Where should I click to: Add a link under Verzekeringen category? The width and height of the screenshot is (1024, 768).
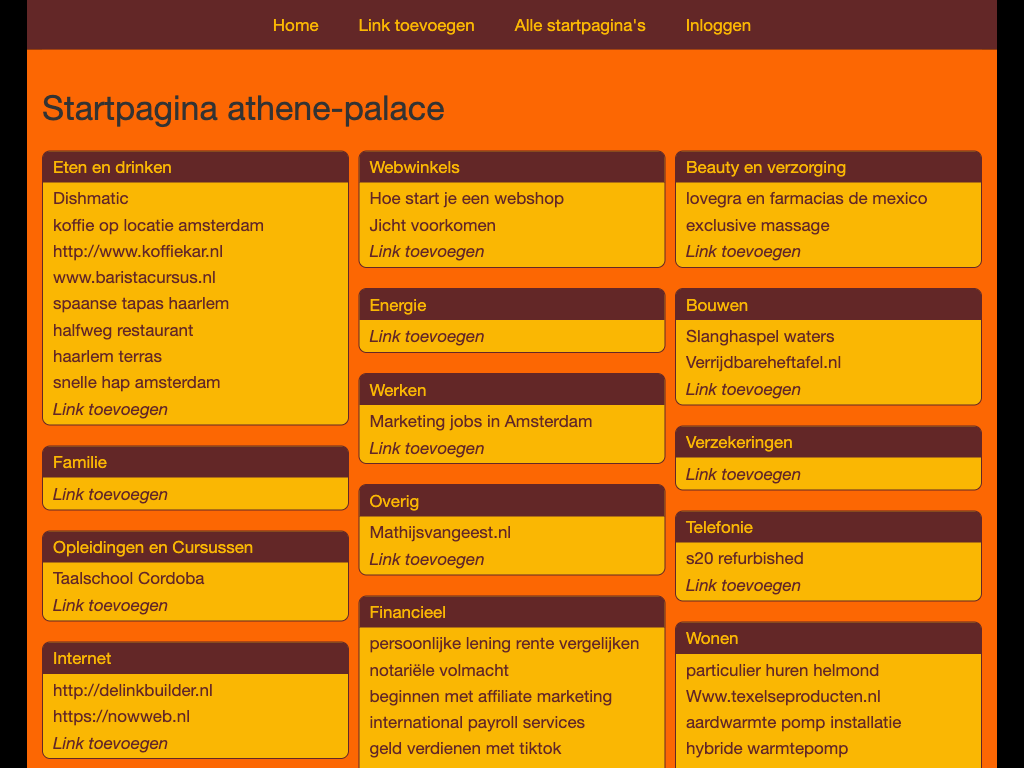(743, 474)
